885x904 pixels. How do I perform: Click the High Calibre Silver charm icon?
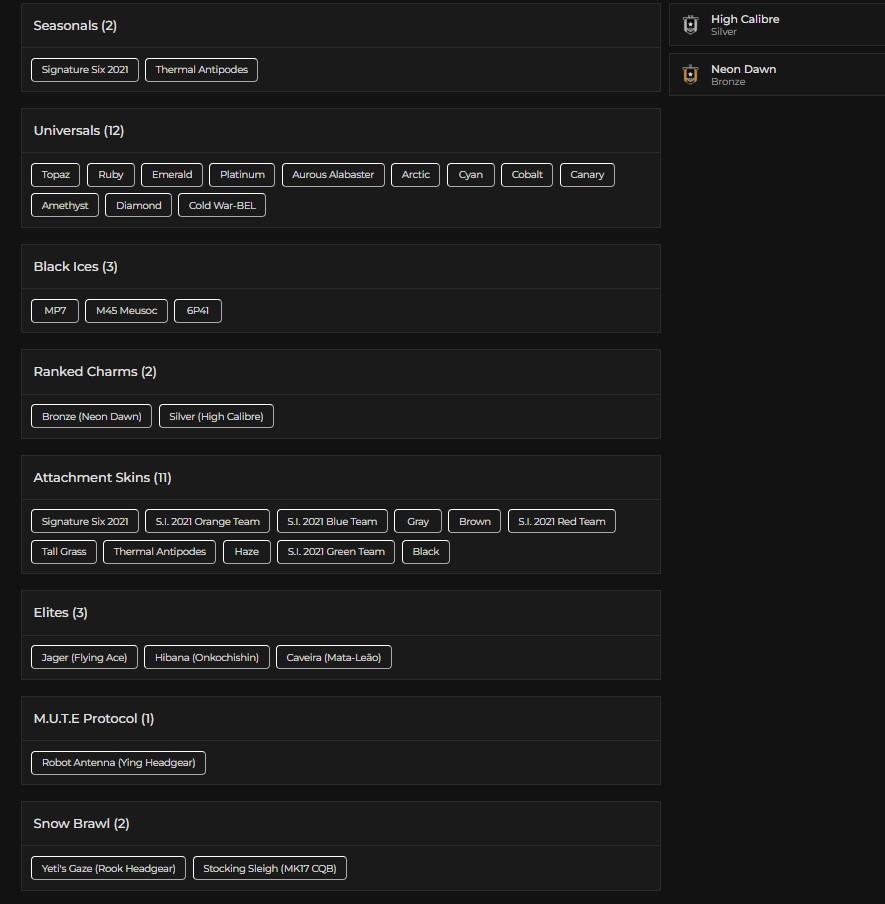pos(690,25)
